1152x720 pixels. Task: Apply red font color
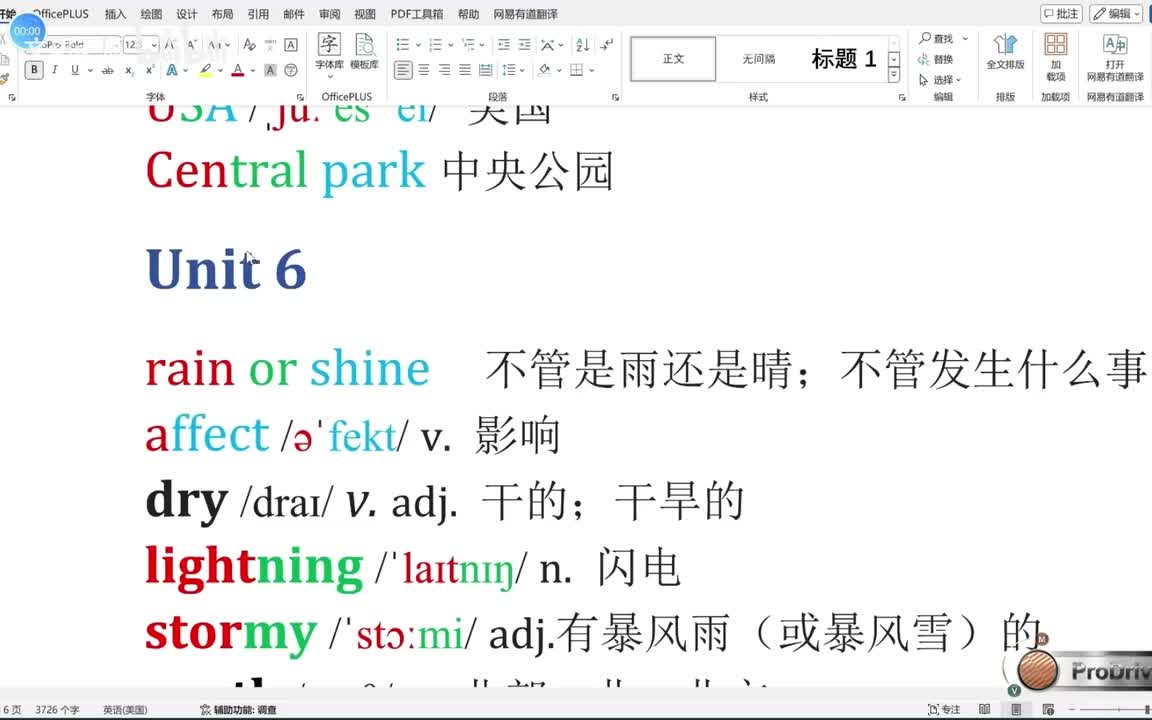coord(237,70)
